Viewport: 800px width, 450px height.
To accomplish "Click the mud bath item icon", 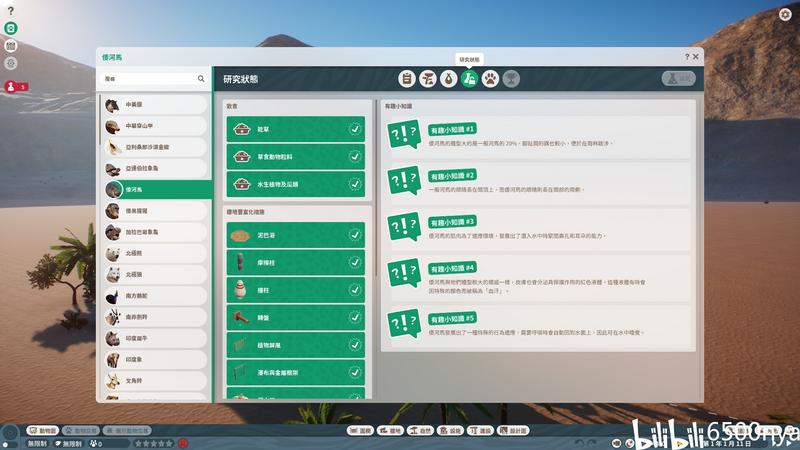I will (x=240, y=236).
